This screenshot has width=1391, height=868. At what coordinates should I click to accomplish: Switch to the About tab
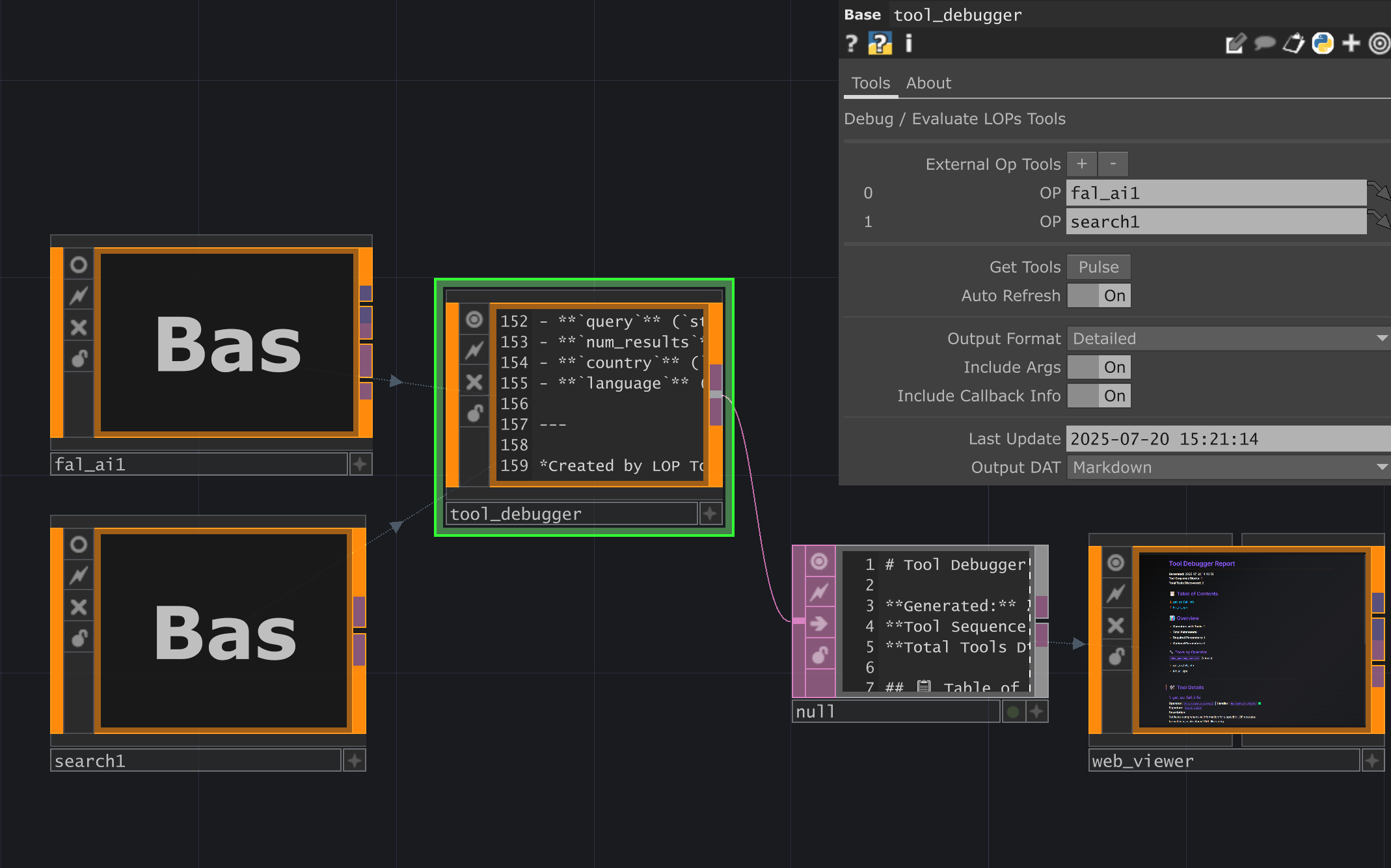coord(928,83)
